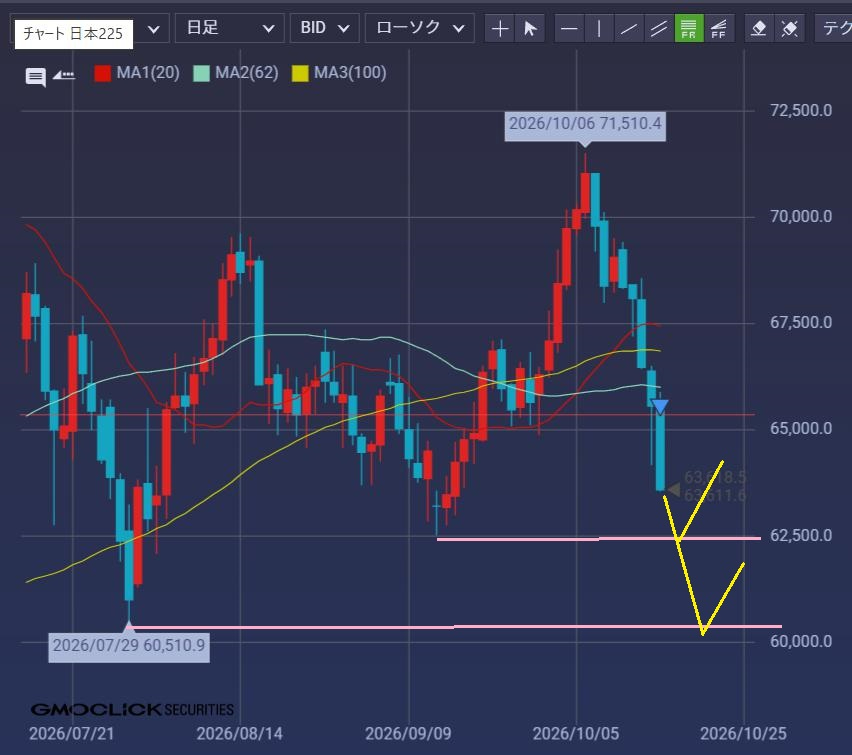Pick the diagonal trend line tool
The width and height of the screenshot is (852, 755).
coord(629,28)
